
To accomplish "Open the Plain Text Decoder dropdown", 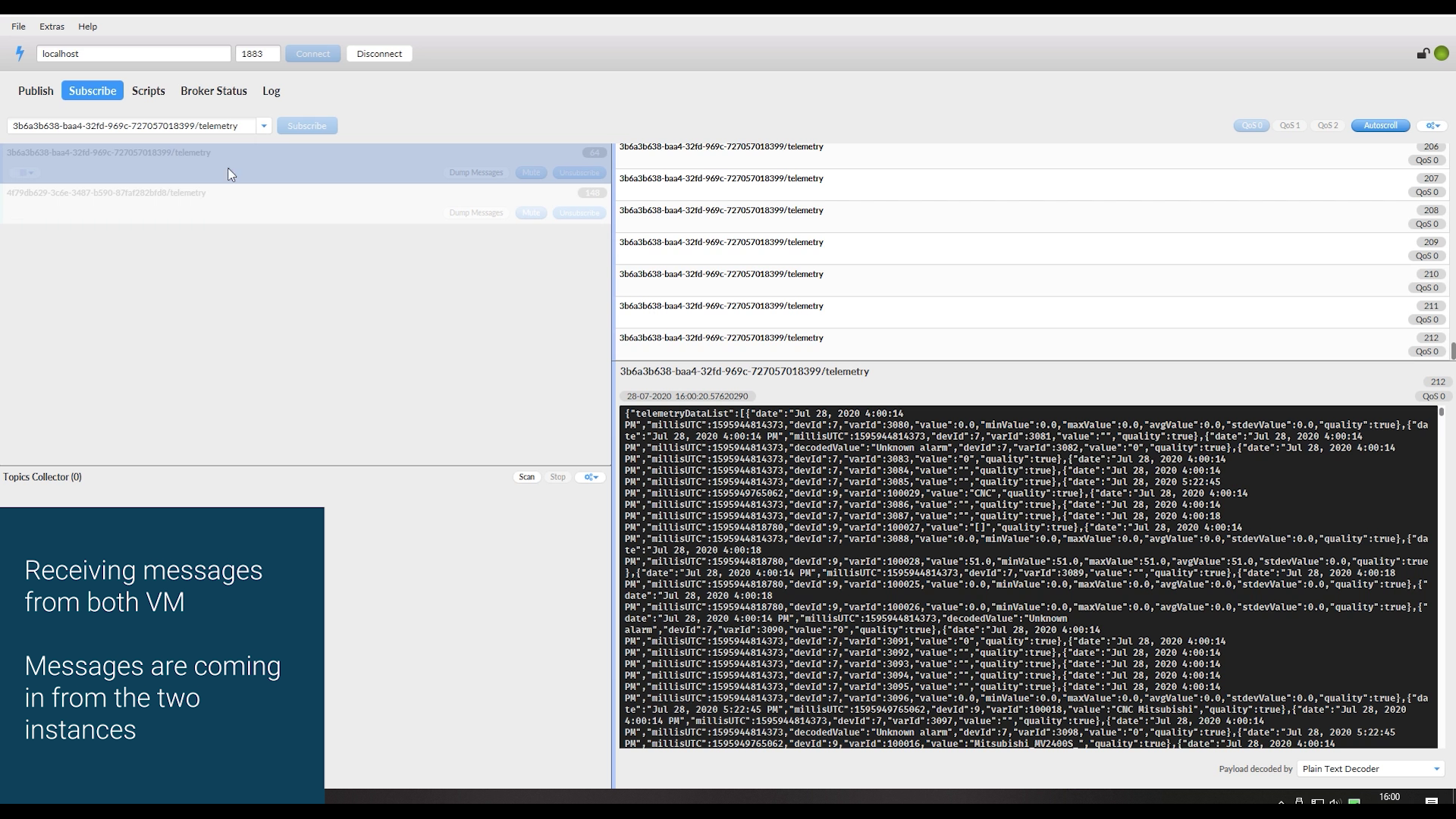I will [1370, 769].
